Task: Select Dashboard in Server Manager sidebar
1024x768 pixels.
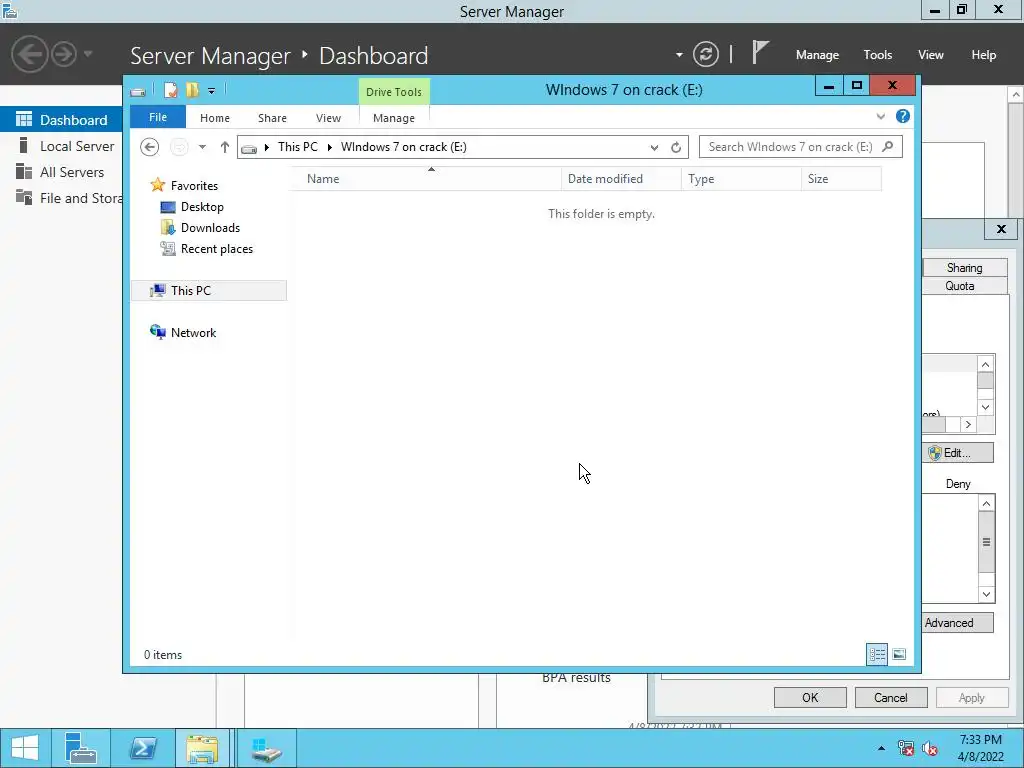Action: pos(61,120)
